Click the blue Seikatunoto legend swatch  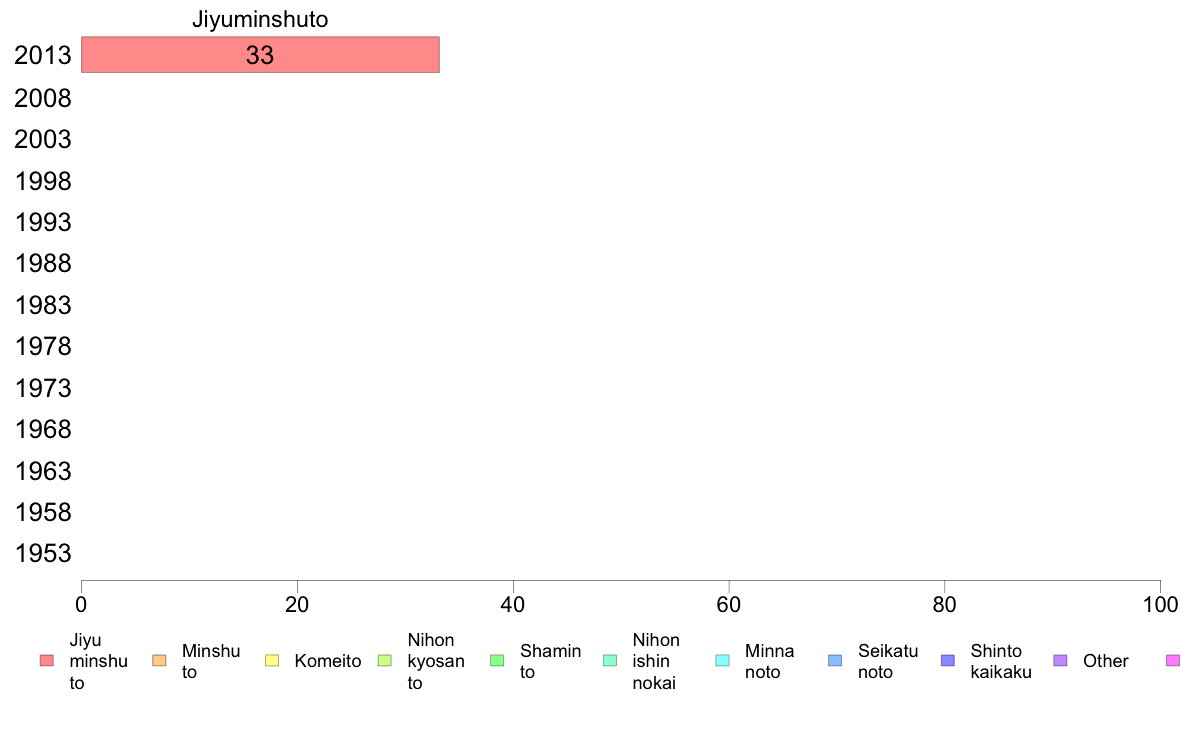835,660
